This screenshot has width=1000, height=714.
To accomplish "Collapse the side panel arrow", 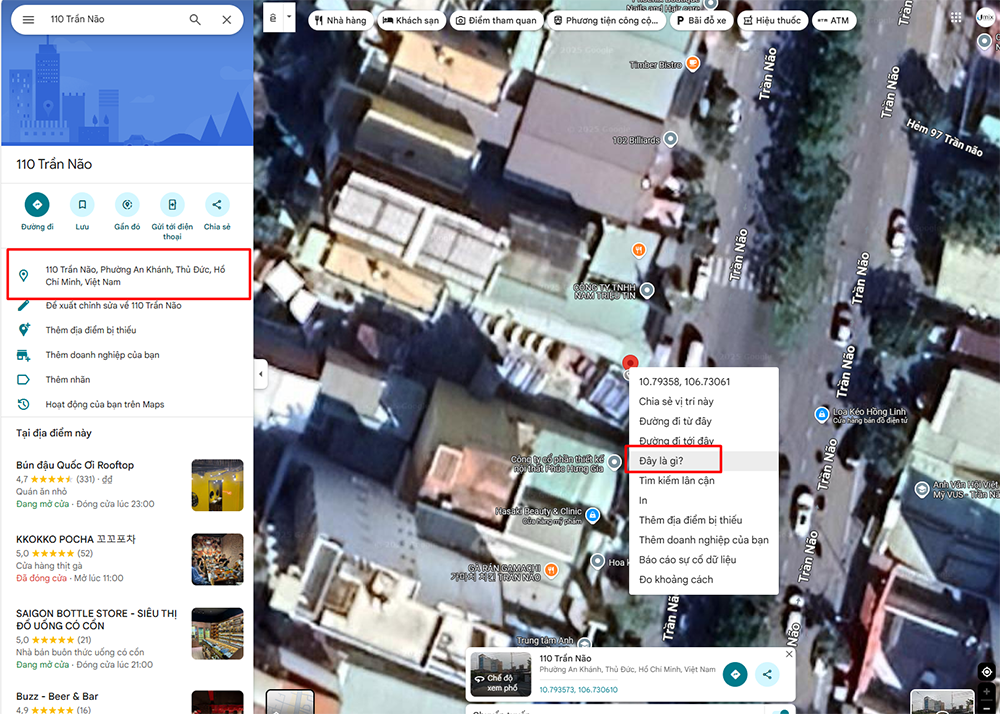I will [x=260, y=374].
